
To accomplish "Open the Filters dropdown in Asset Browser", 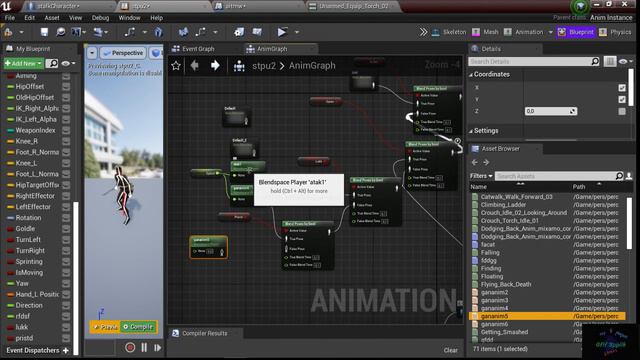I will tap(481, 176).
